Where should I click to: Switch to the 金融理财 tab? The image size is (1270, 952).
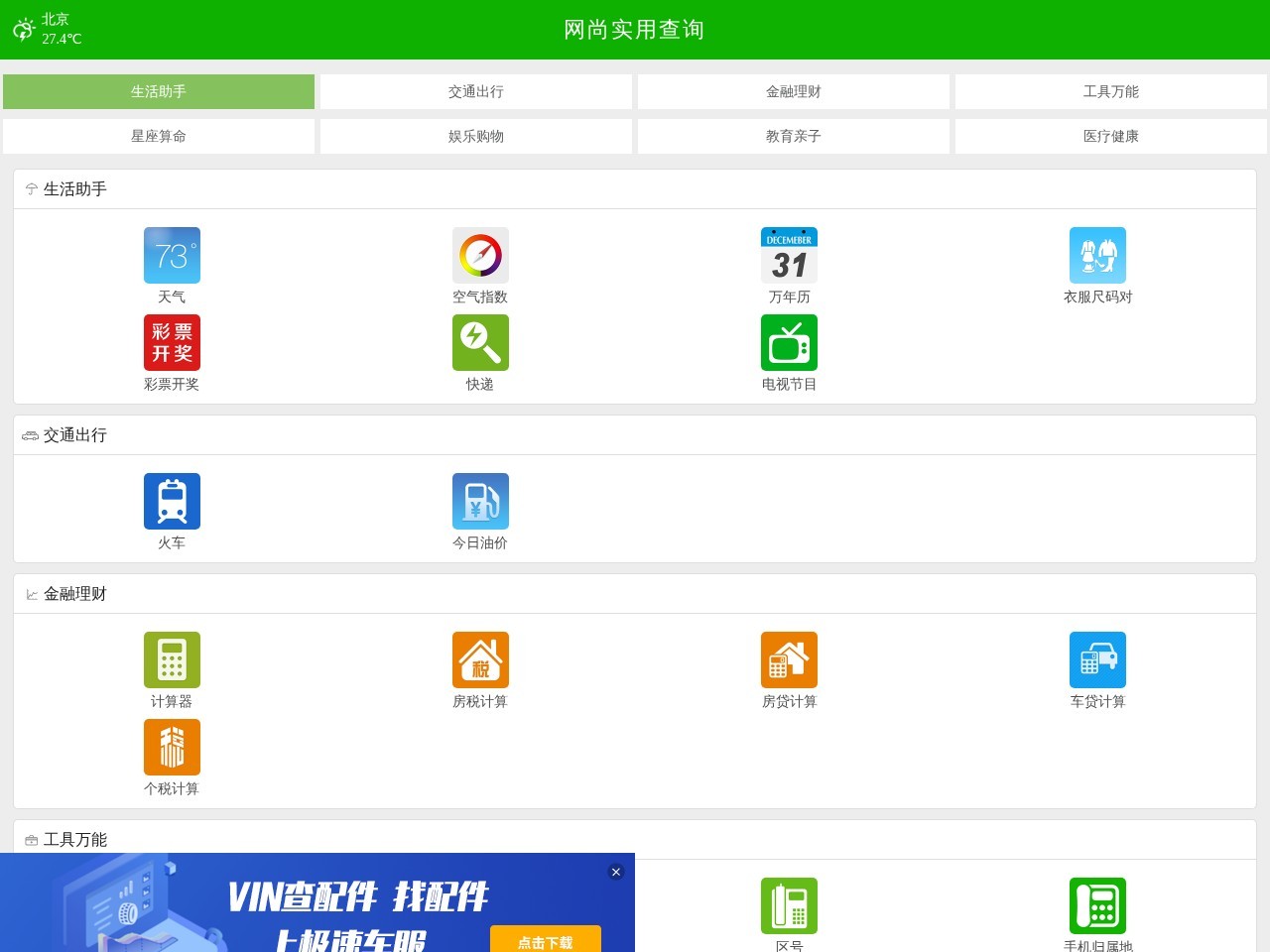coord(794,91)
